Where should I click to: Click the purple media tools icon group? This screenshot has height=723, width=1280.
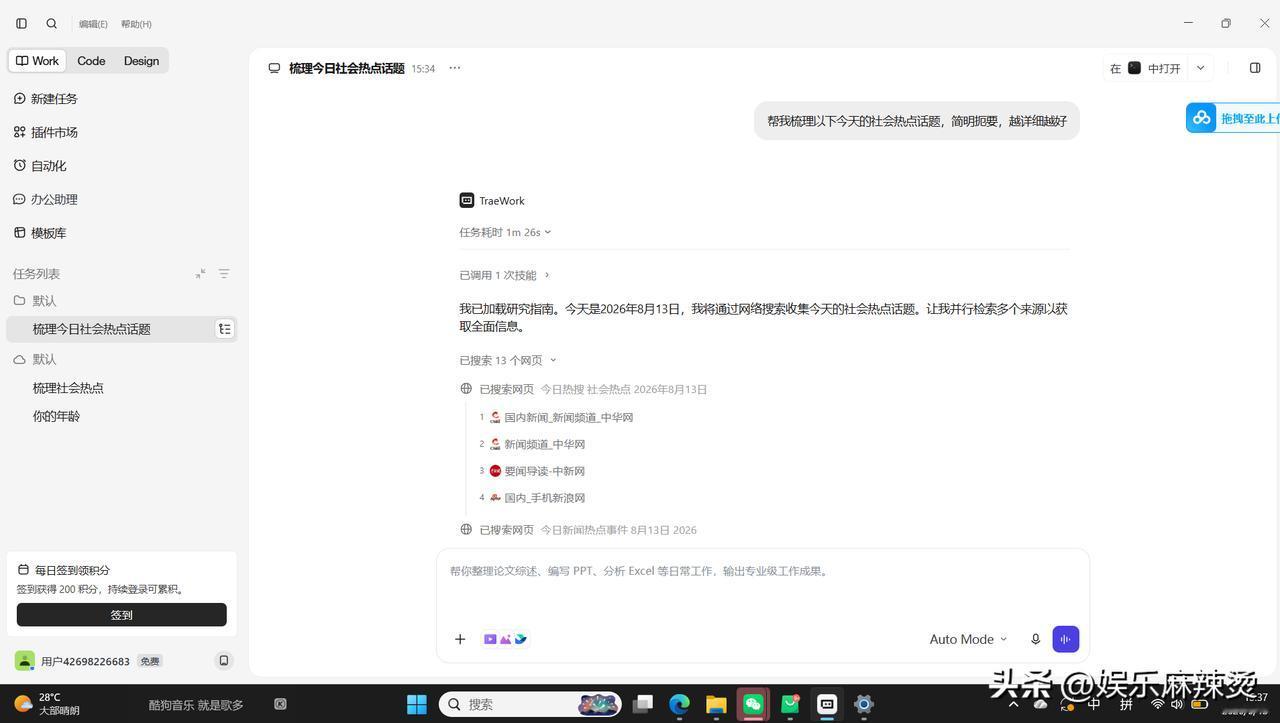[505, 639]
